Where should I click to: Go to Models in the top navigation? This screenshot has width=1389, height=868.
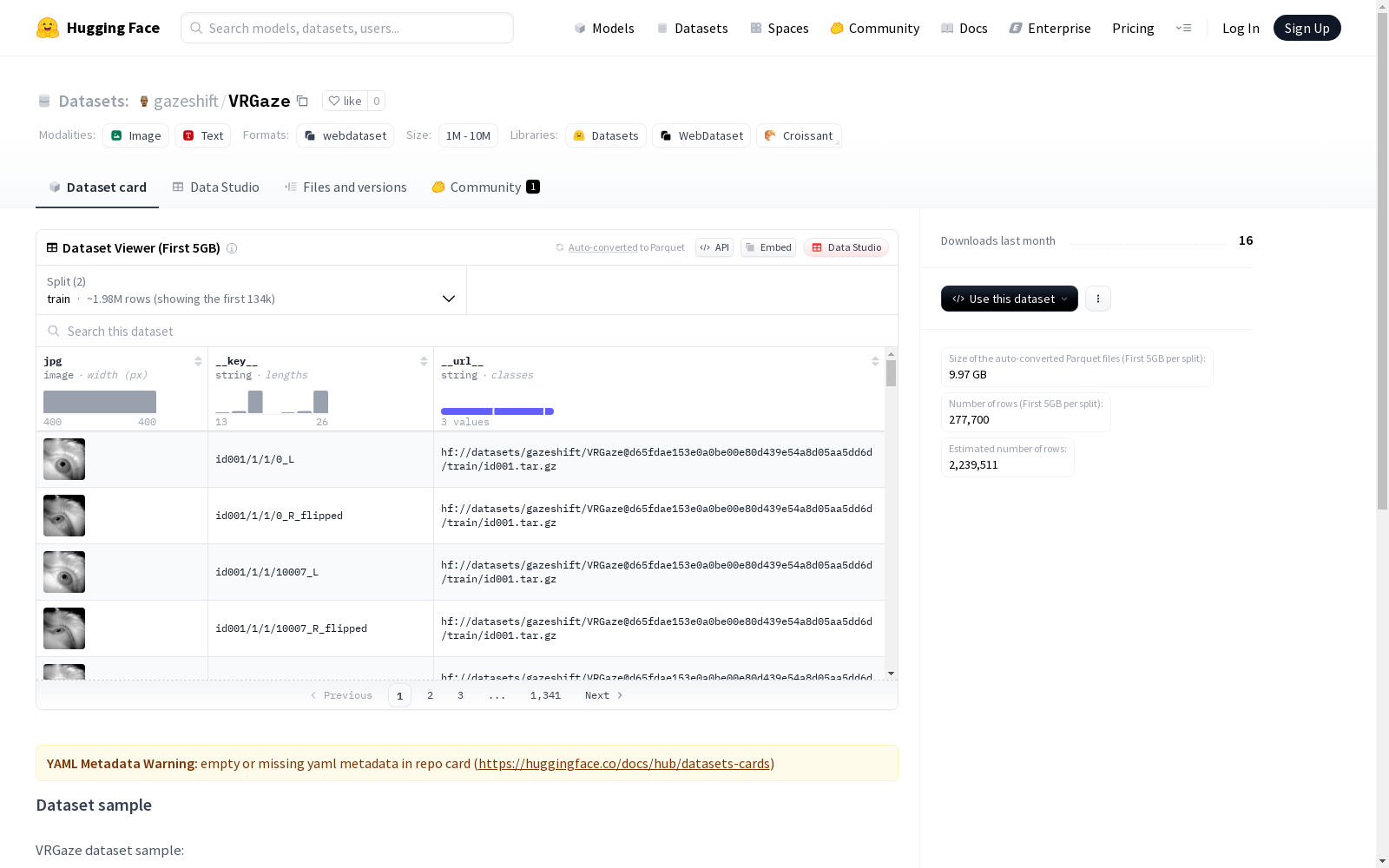click(x=604, y=28)
